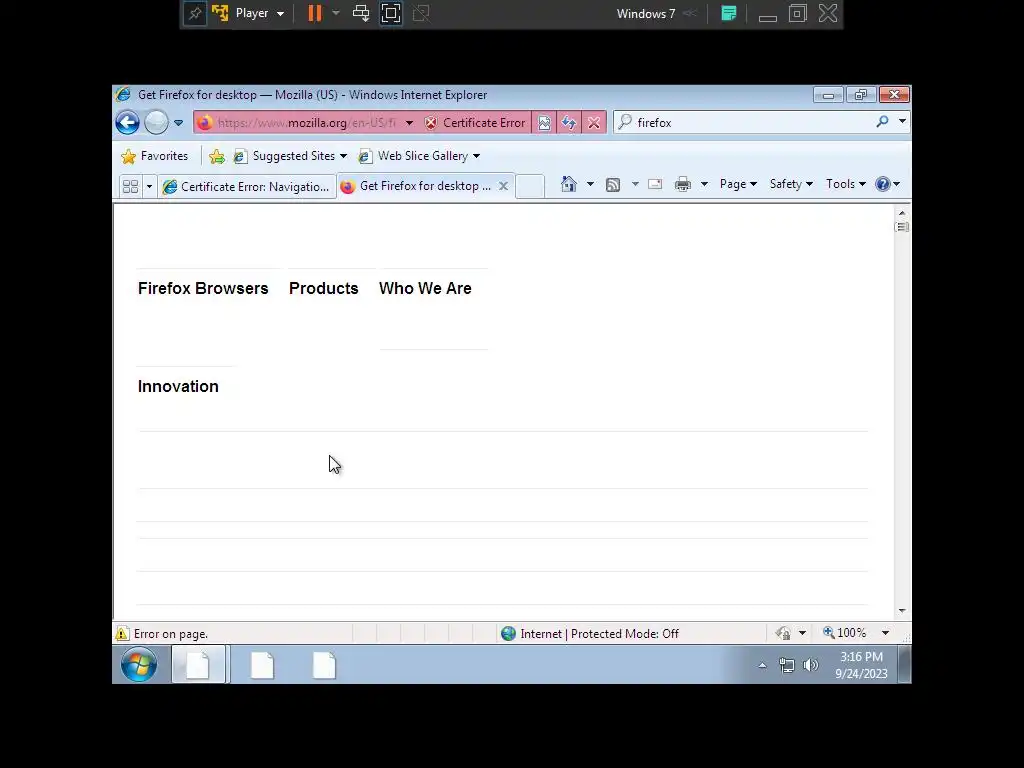Open the Tools menu
This screenshot has height=768, width=1024.
pos(846,184)
